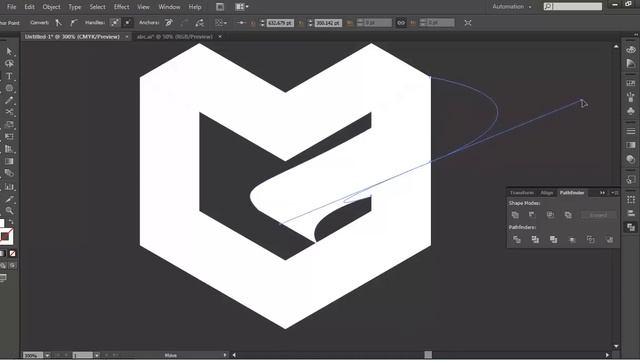Click the Exclude shape mode icon
This screenshot has height=360, width=640.
click(x=568, y=215)
